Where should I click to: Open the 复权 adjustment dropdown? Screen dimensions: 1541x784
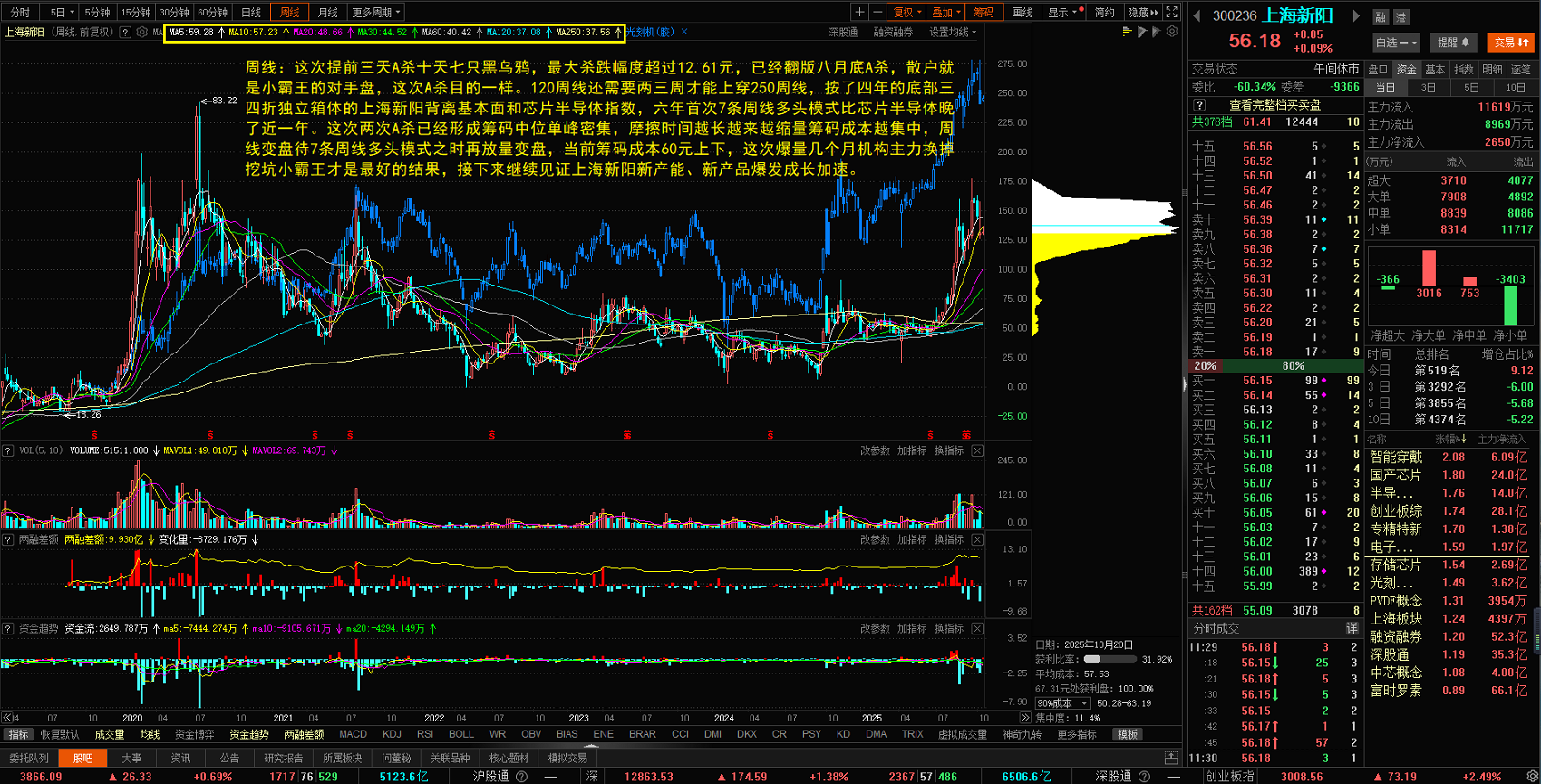coord(907,12)
